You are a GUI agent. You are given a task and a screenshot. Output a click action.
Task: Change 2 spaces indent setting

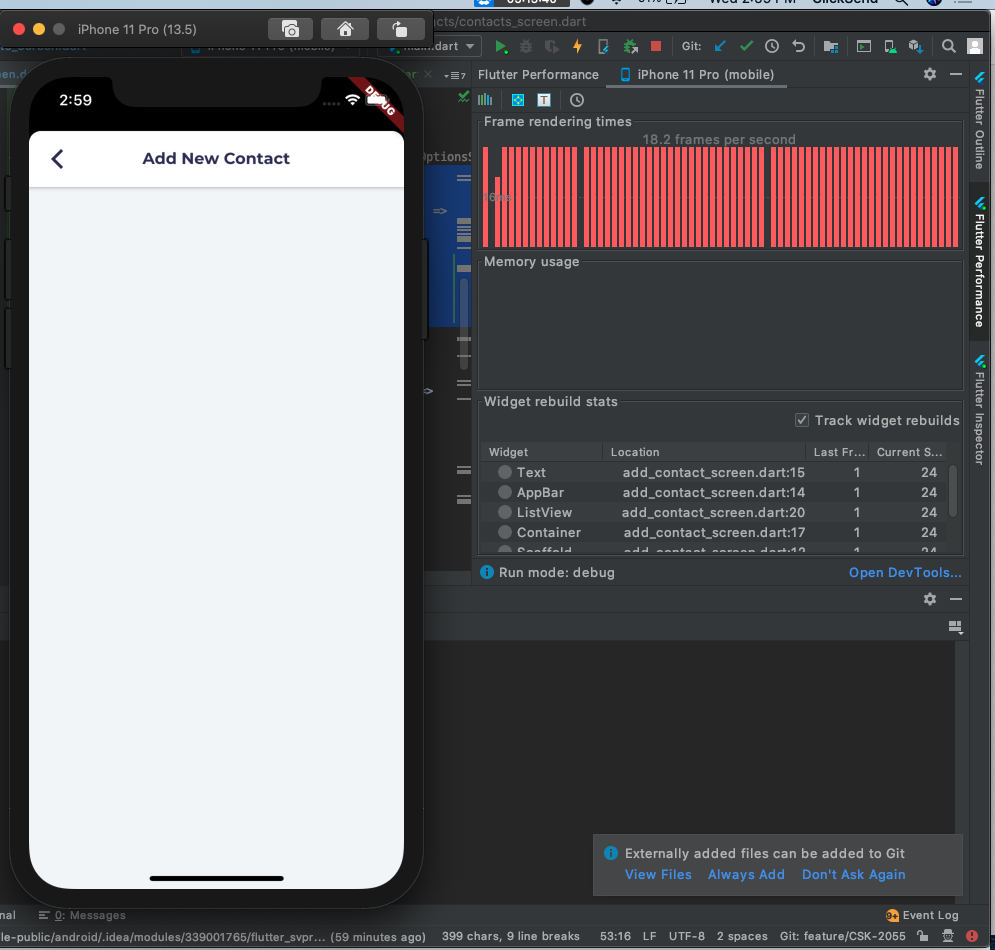click(742, 936)
